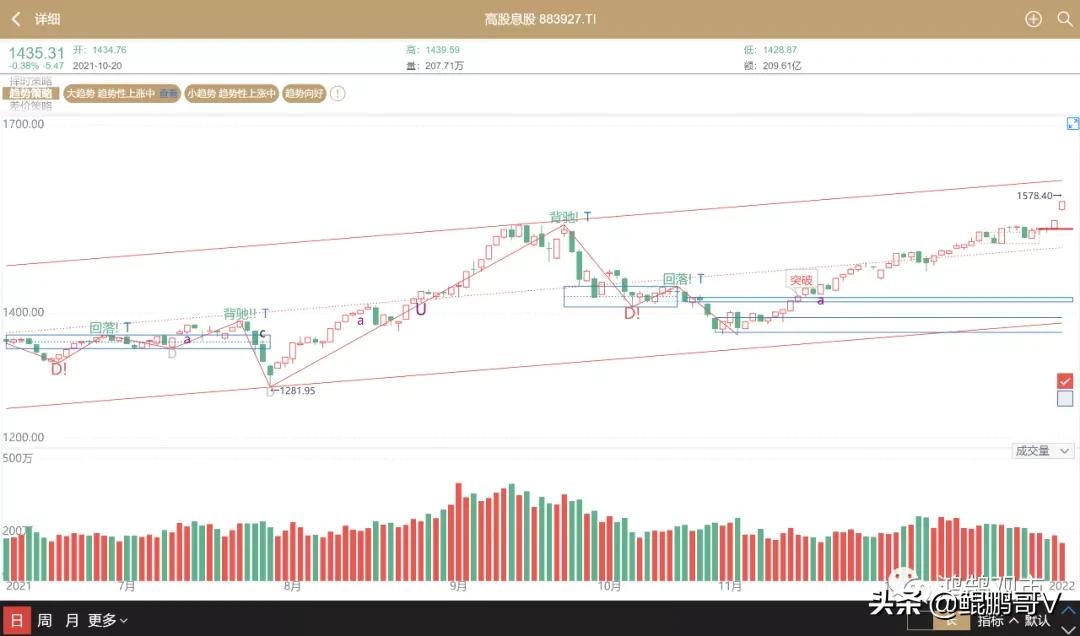Viewport: 1080px width, 636px height.
Task: Click the down arrow at bottom right
Action: pos(1068,626)
